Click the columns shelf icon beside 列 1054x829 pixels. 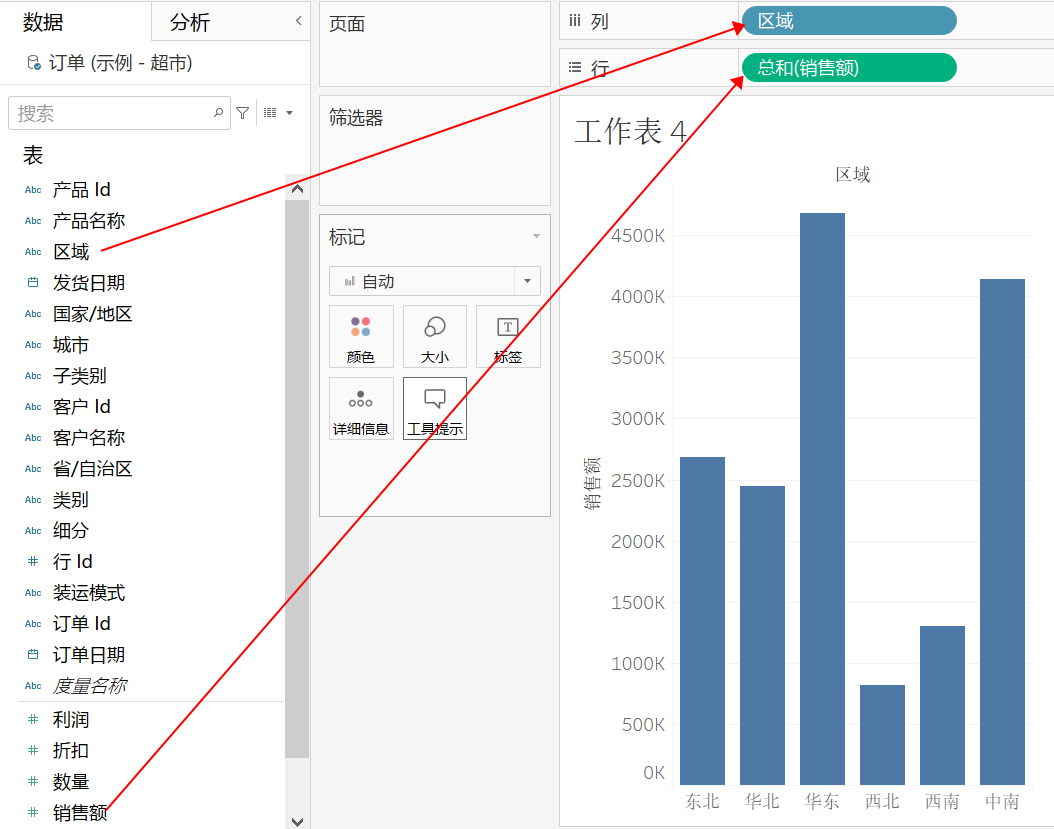[x=575, y=21]
